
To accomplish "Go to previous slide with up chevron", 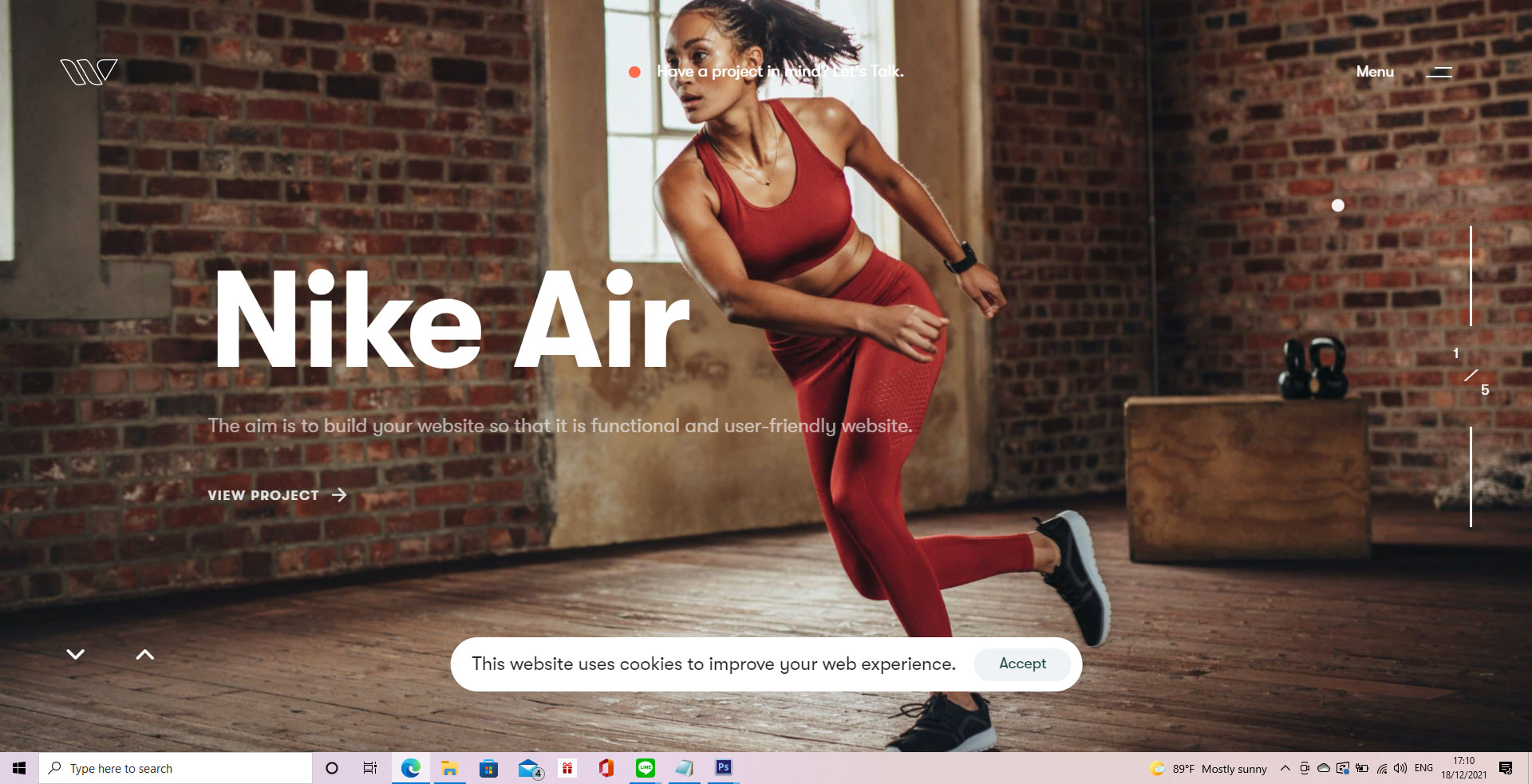I will 144,654.
